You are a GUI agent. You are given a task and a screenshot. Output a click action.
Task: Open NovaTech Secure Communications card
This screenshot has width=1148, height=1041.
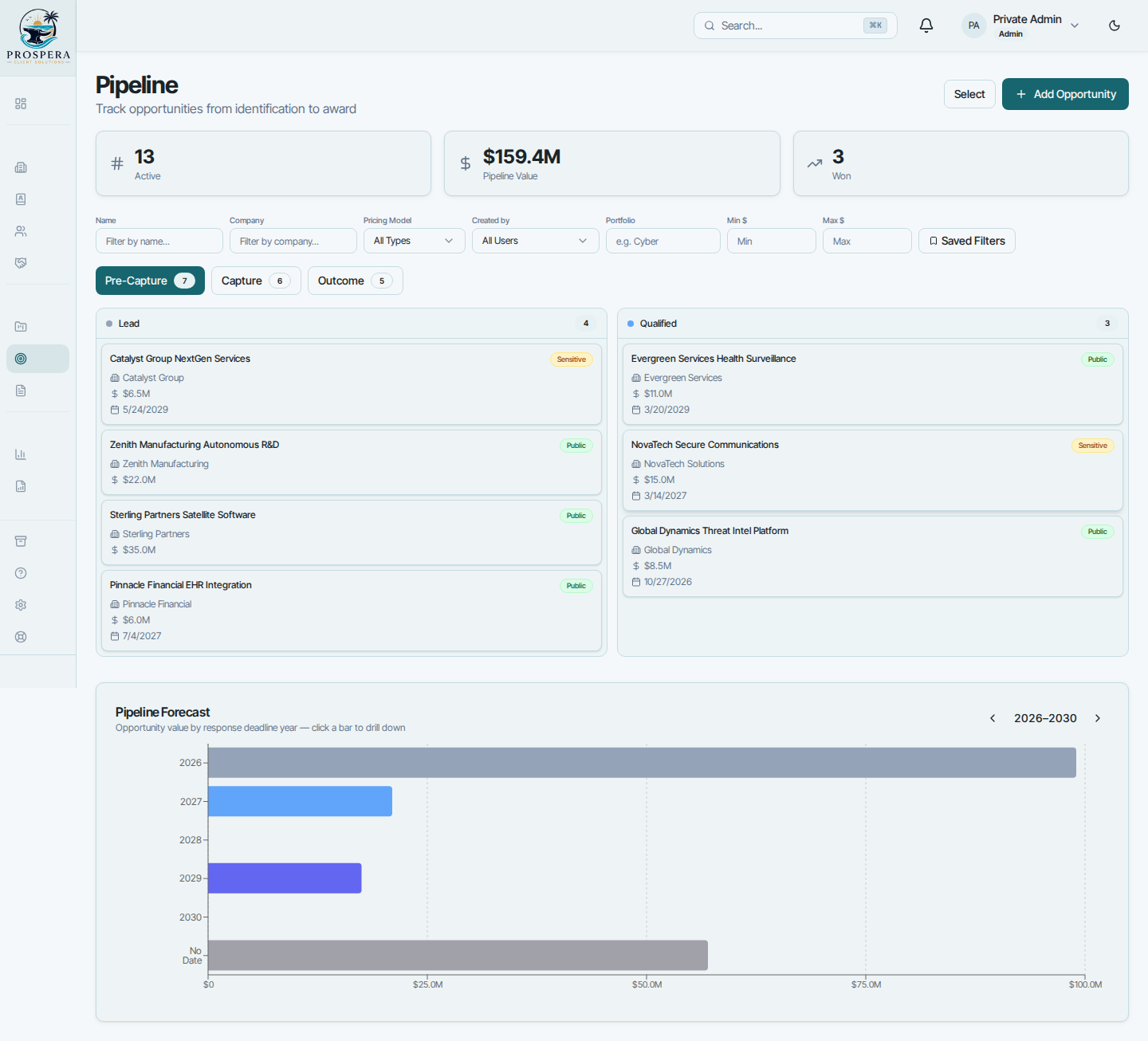click(873, 470)
